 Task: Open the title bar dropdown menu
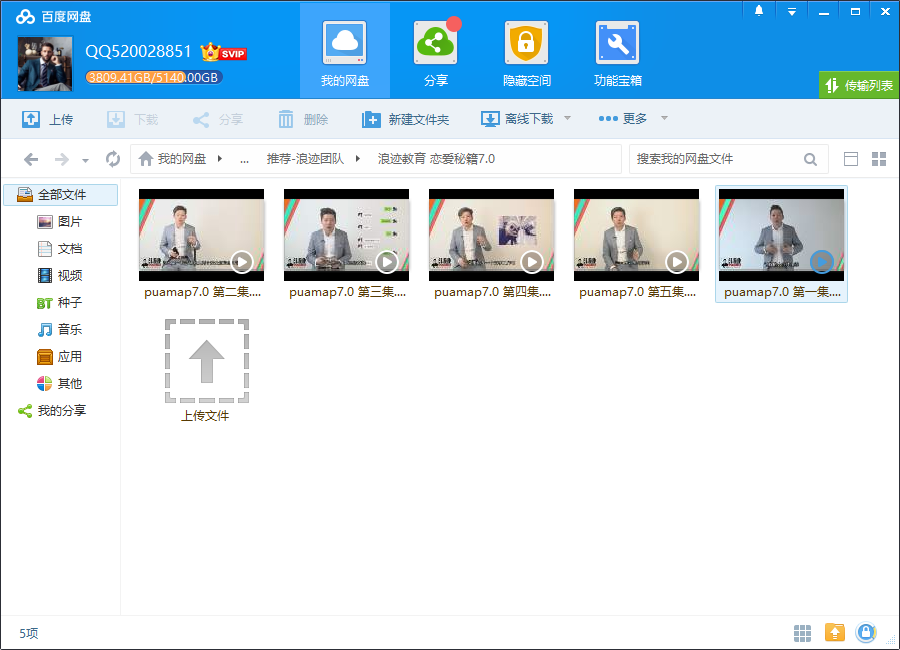pos(792,11)
